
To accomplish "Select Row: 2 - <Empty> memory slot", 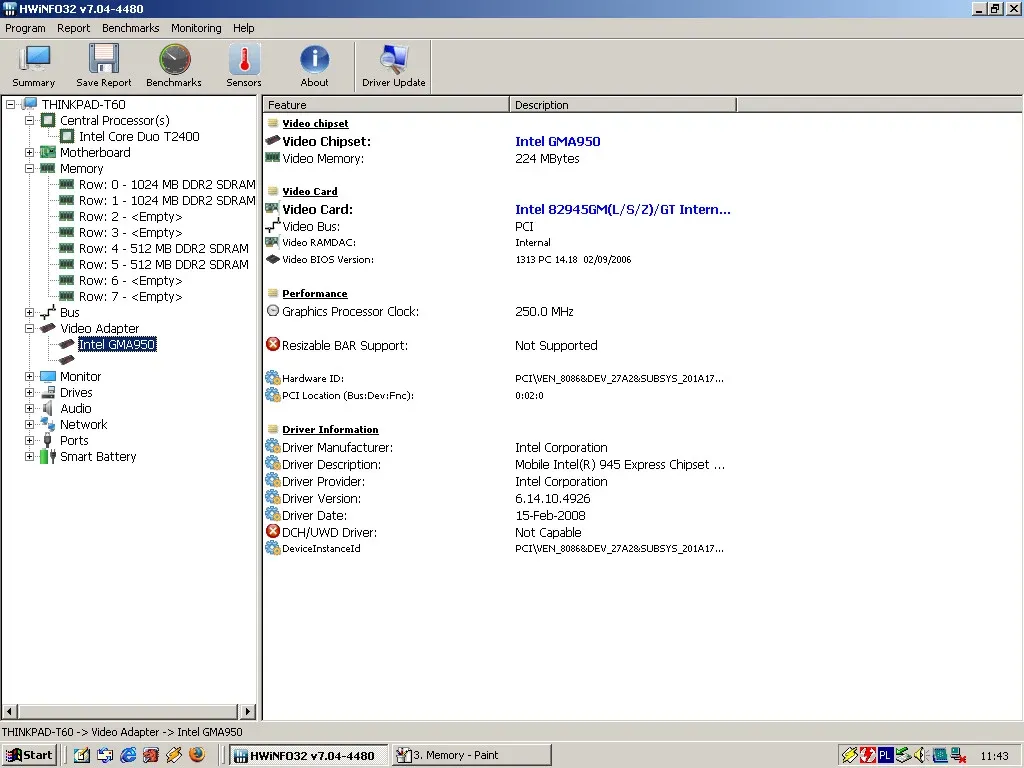I will pos(131,216).
